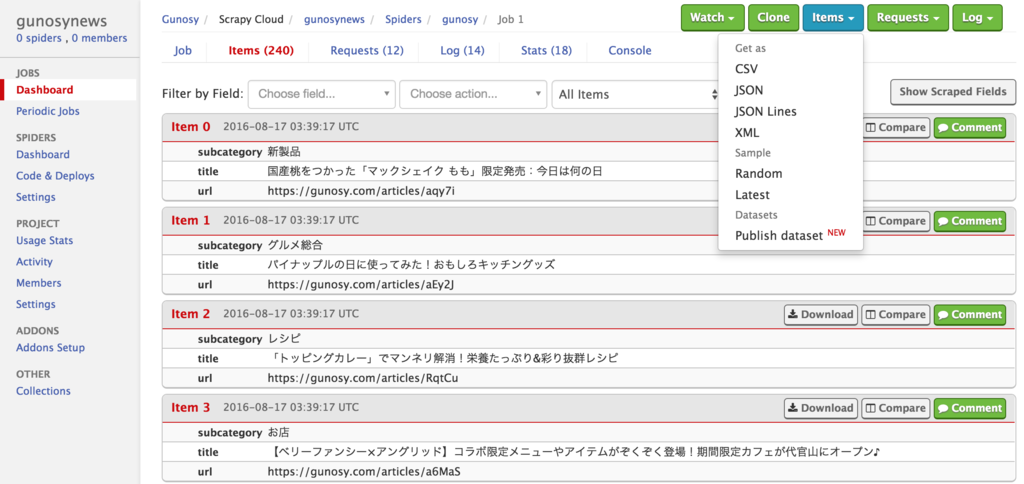This screenshot has width=1024, height=484.
Task: Open the green Log dropdown button
Action: [x=977, y=18]
